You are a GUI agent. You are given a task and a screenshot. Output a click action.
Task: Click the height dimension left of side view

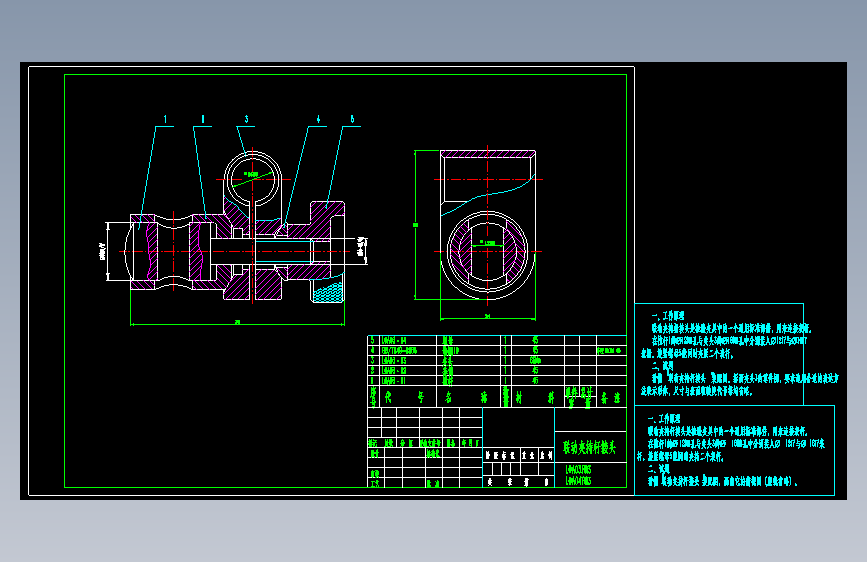(x=416, y=225)
